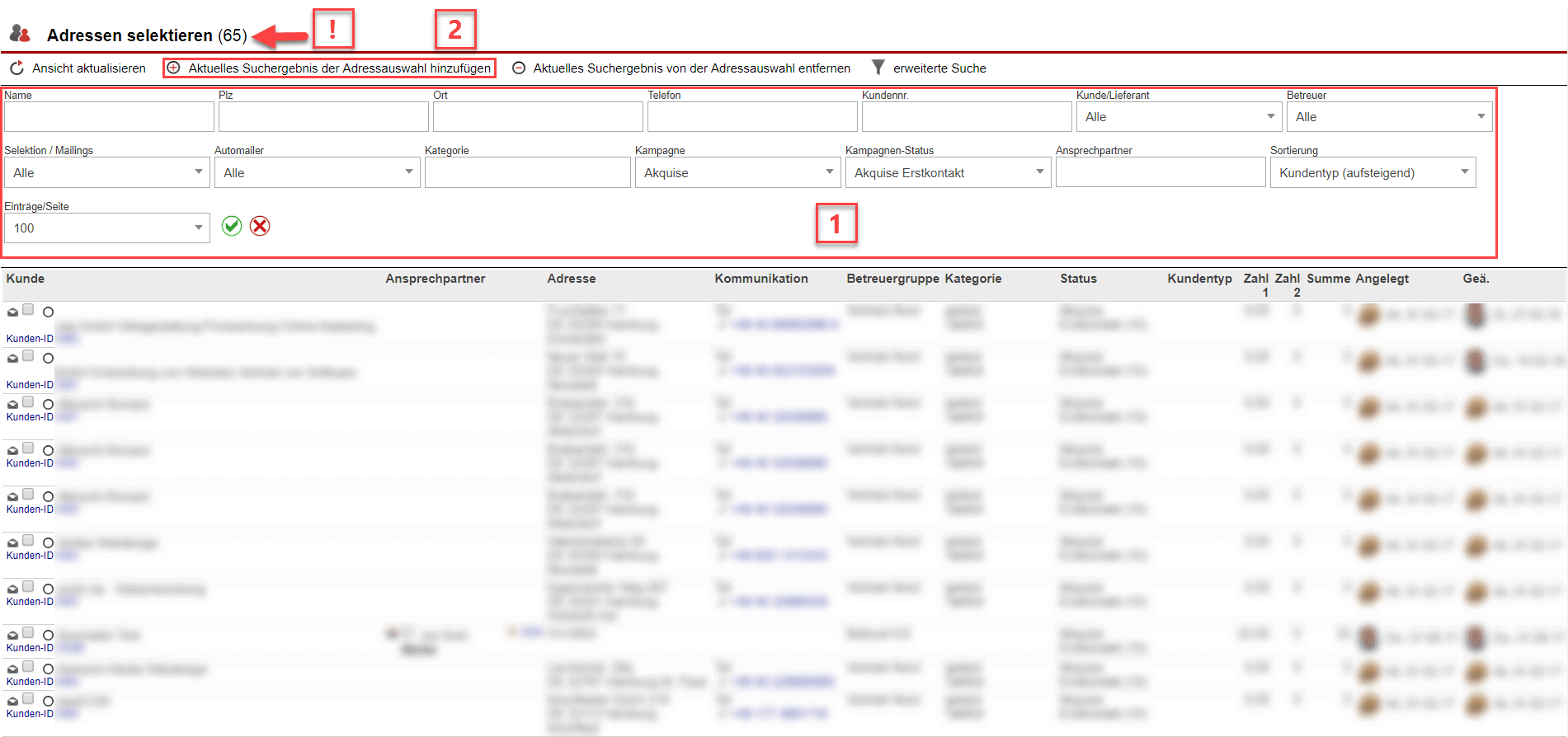Click the people icon beside Adressen selektieren
Viewport: 1568px width, 737px height.
(20, 34)
